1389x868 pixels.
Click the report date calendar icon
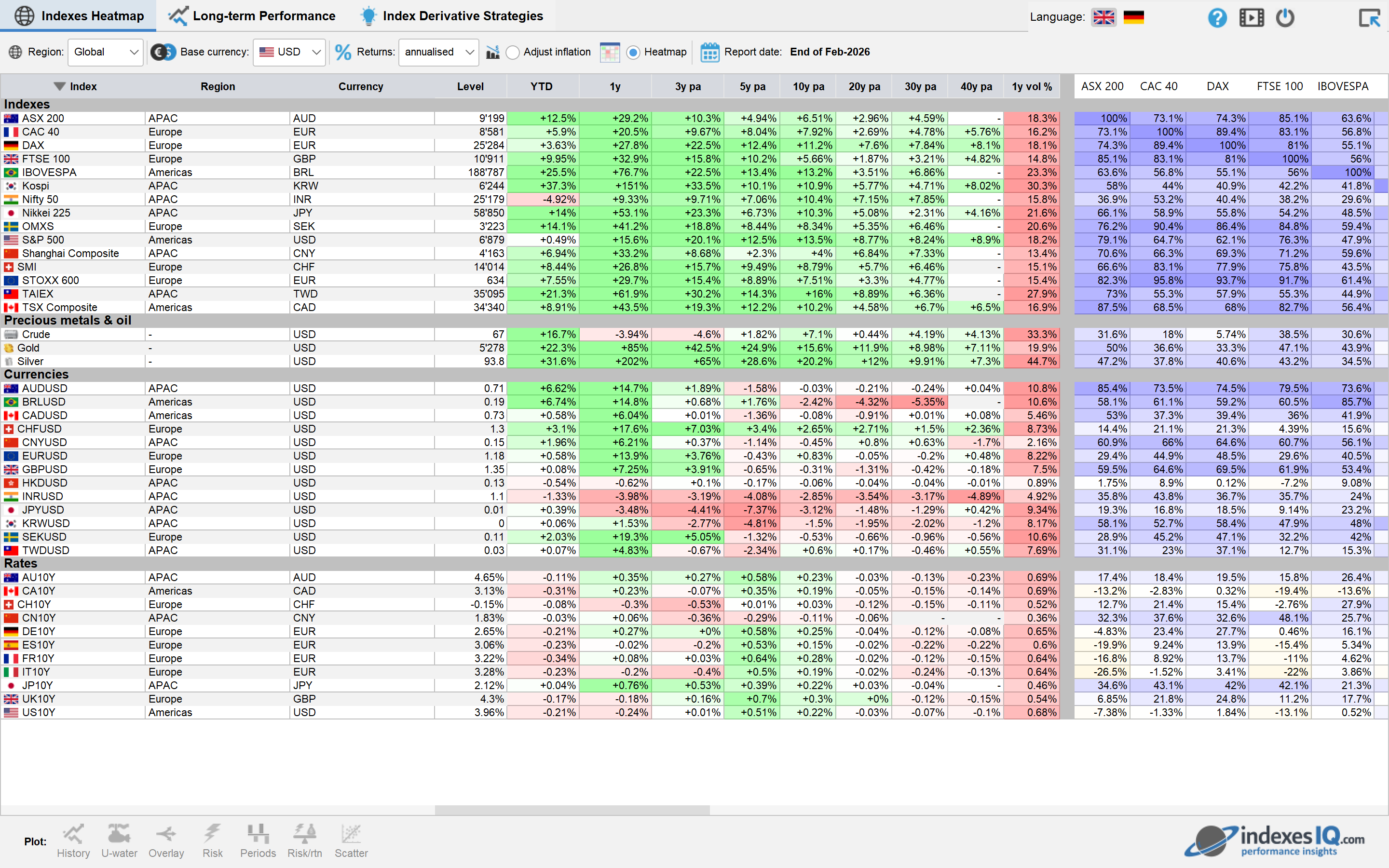click(x=709, y=52)
